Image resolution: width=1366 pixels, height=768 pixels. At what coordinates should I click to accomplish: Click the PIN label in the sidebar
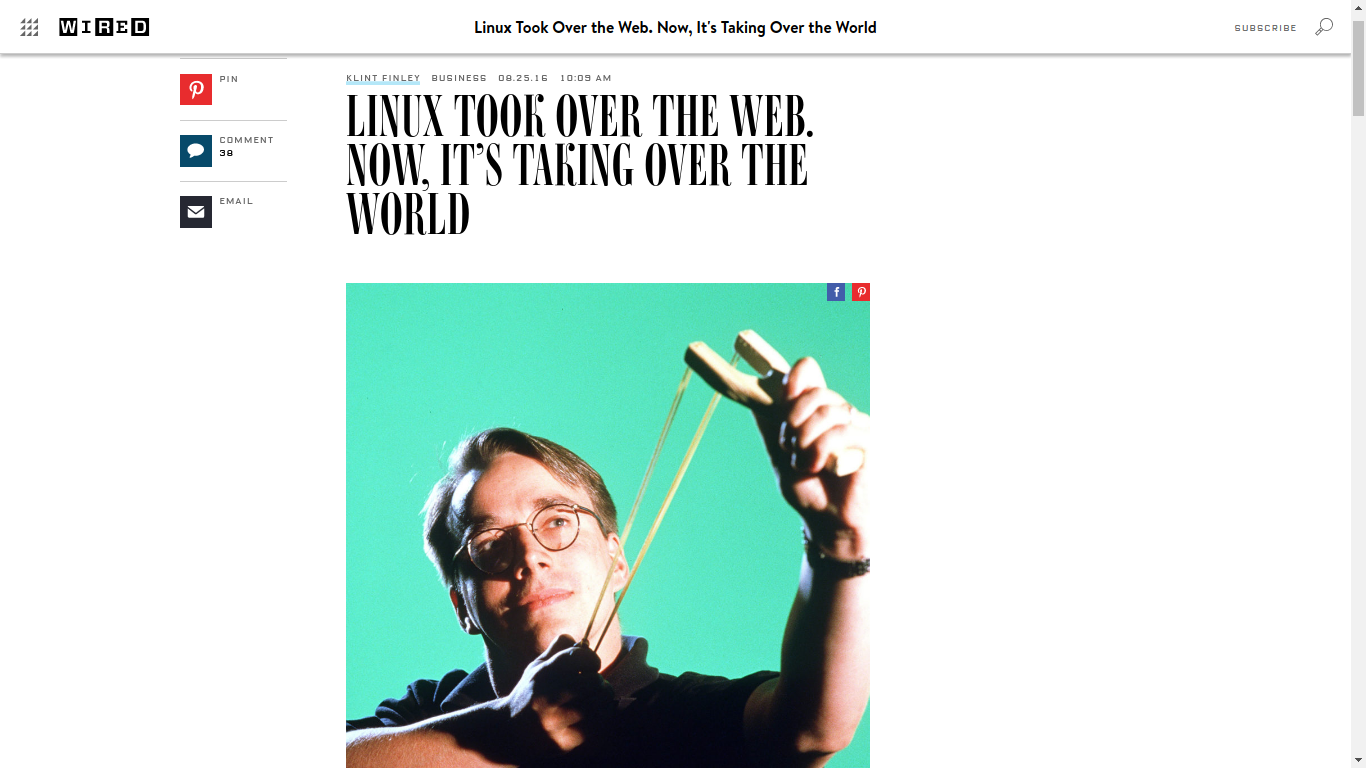click(229, 79)
